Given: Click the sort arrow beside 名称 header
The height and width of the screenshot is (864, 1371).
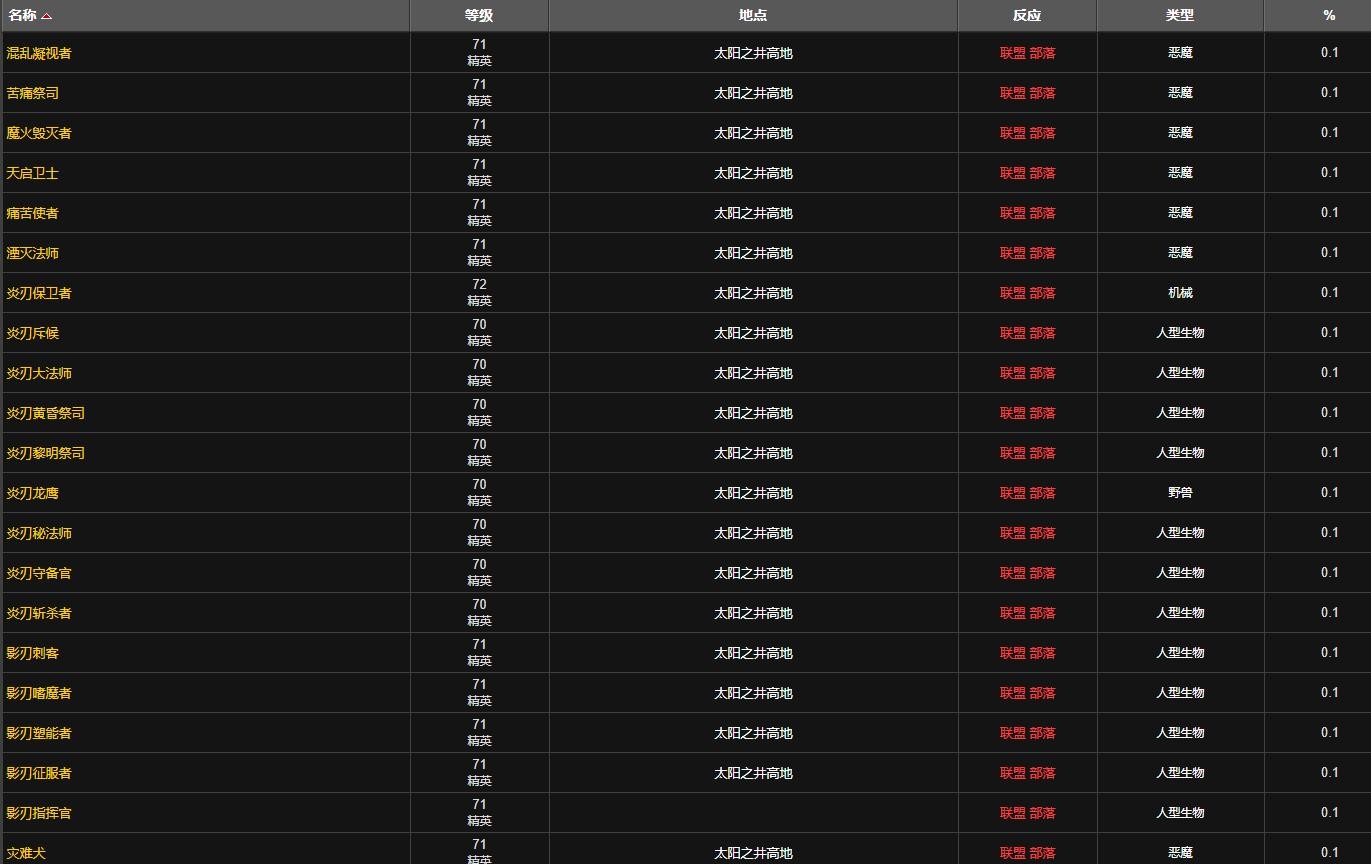Looking at the screenshot, I should (47, 16).
